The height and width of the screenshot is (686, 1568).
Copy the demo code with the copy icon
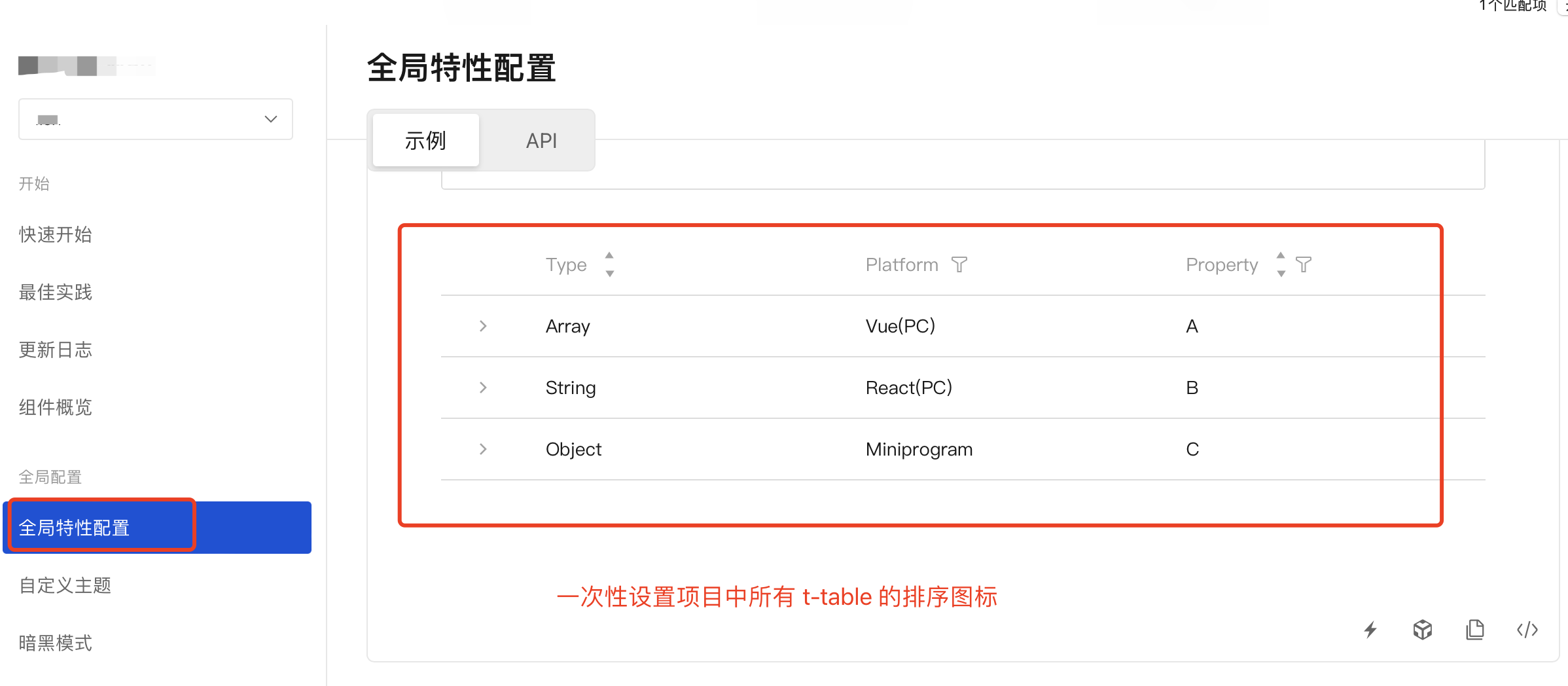point(1475,630)
